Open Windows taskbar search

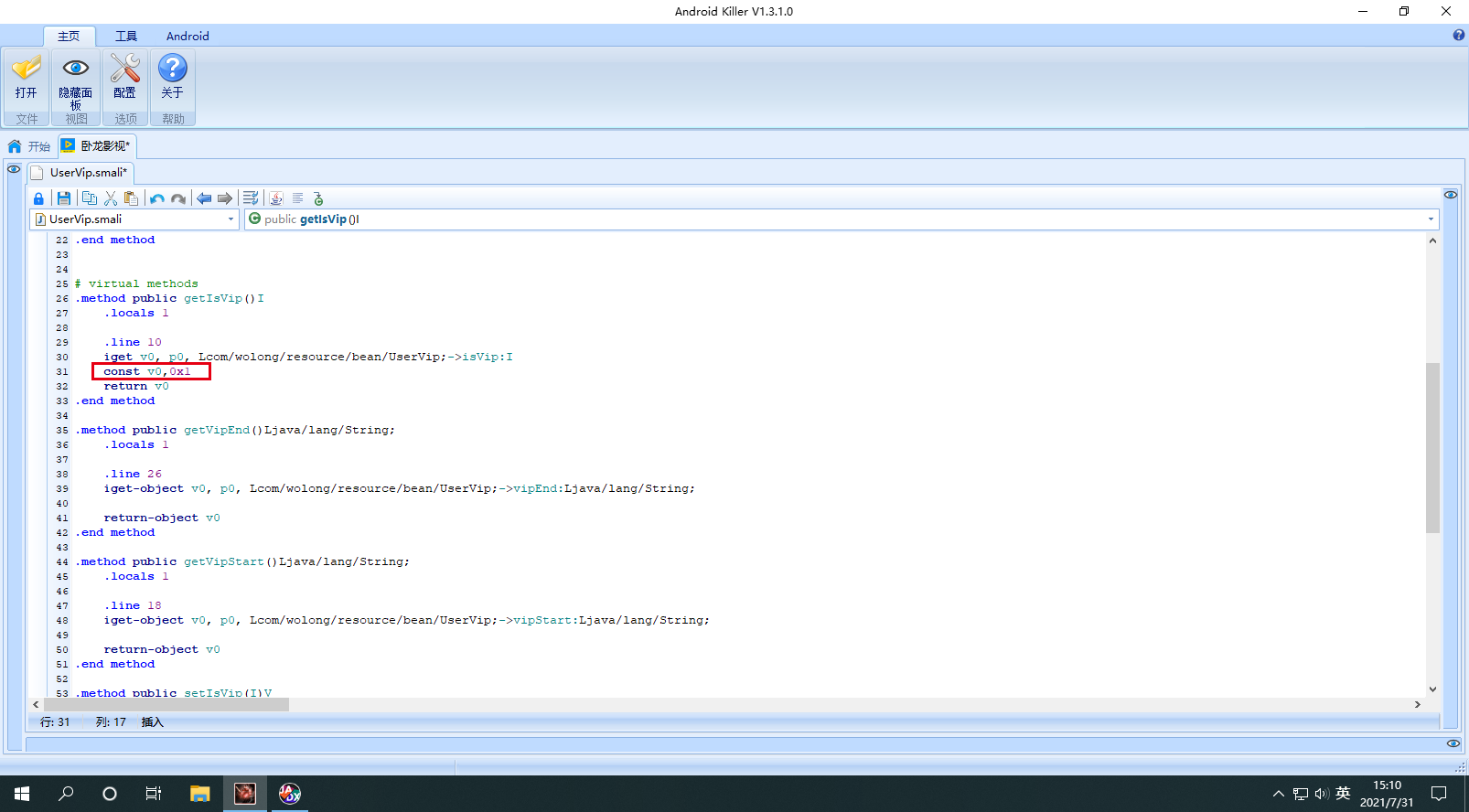[x=66, y=794]
